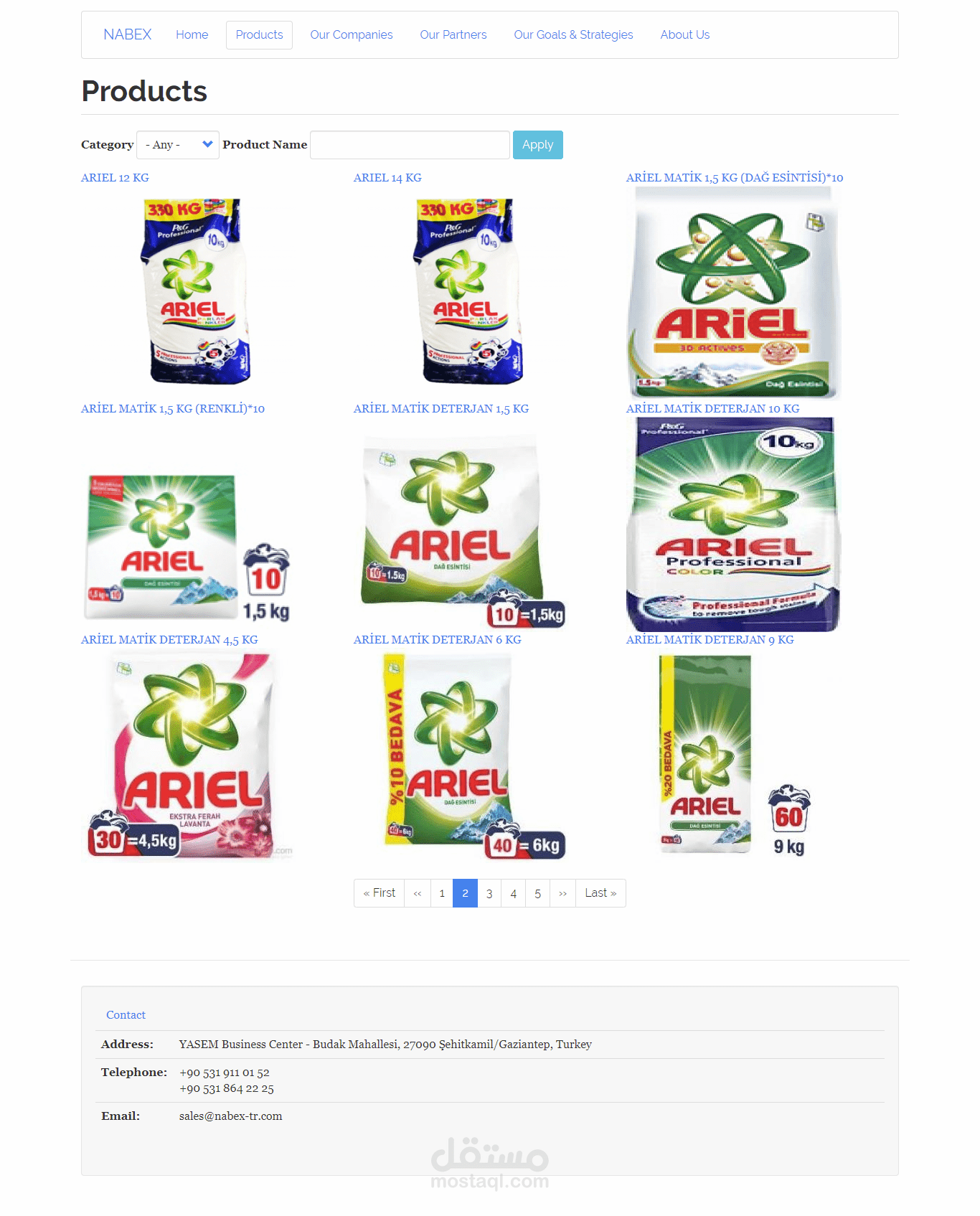Click the Product Name input field

(x=410, y=145)
